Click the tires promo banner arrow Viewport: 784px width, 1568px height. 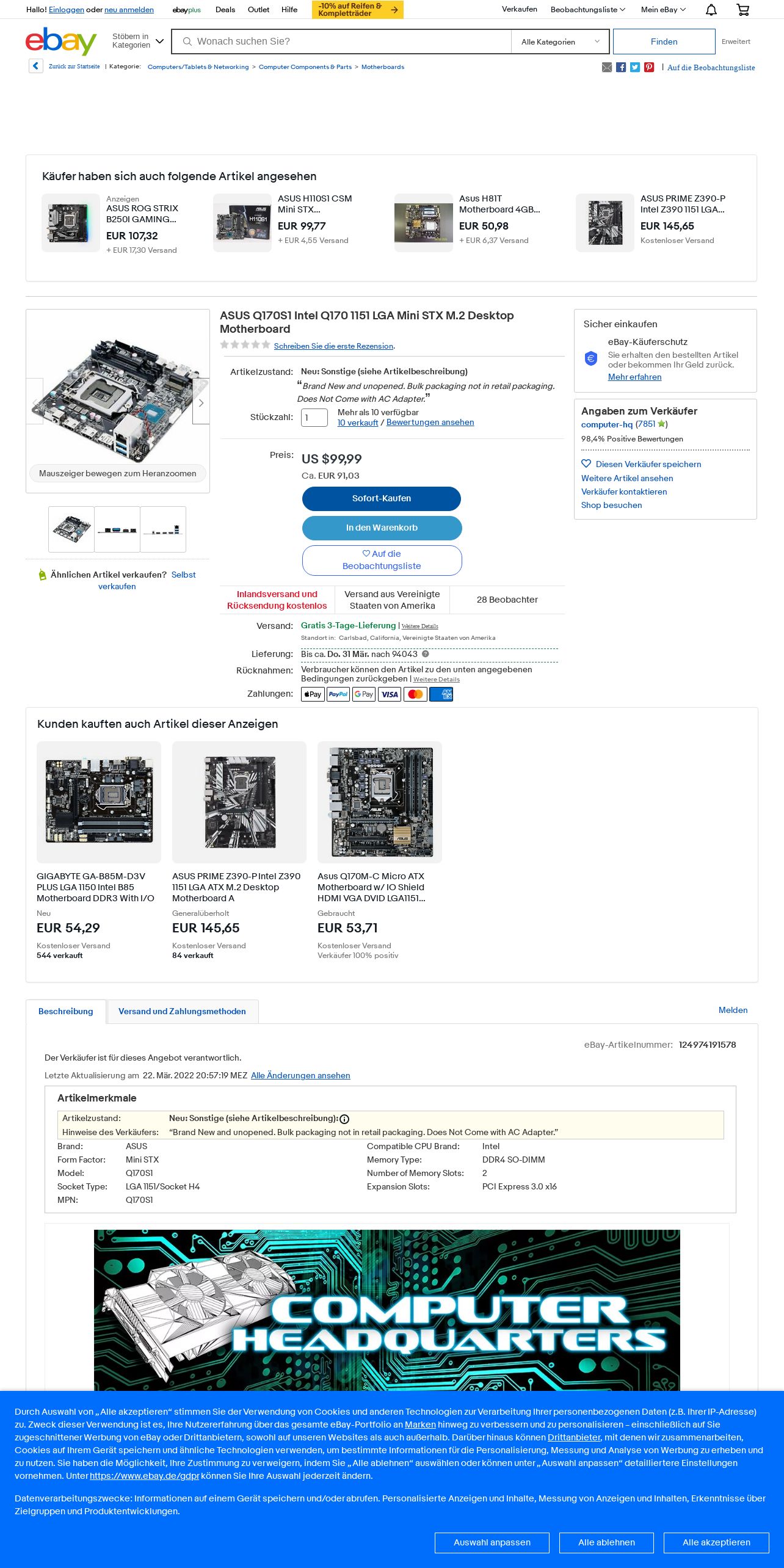pyautogui.click(x=394, y=10)
